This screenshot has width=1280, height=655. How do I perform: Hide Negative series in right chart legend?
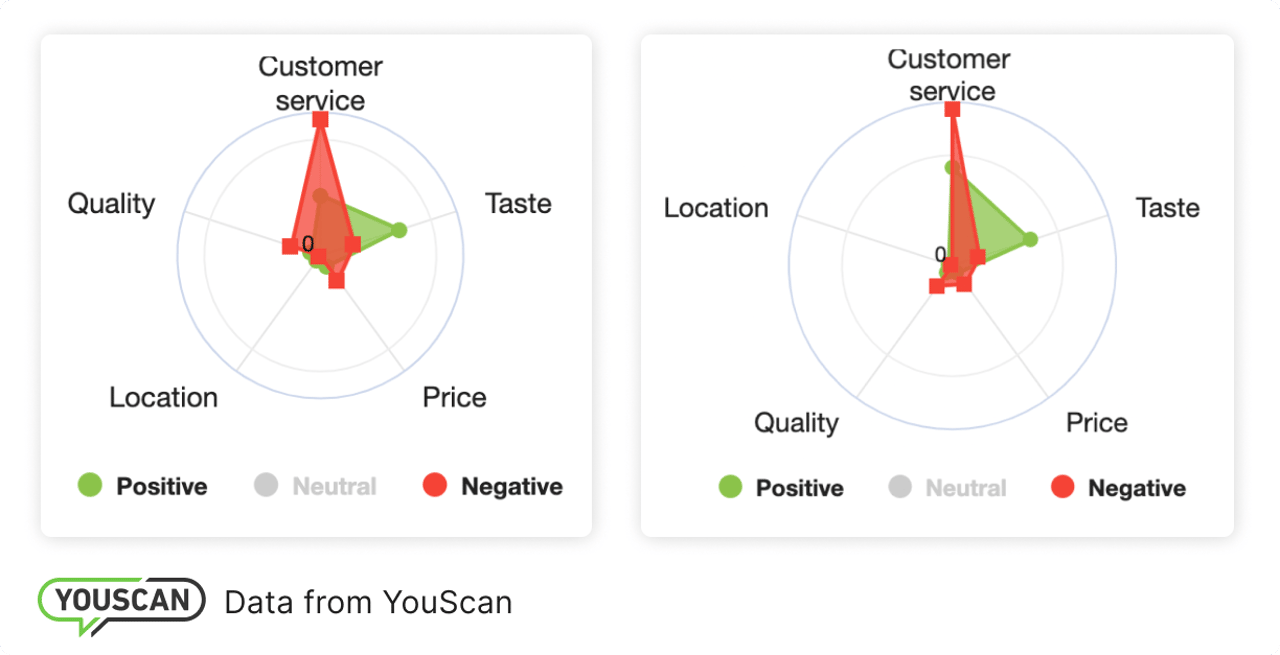click(1118, 488)
